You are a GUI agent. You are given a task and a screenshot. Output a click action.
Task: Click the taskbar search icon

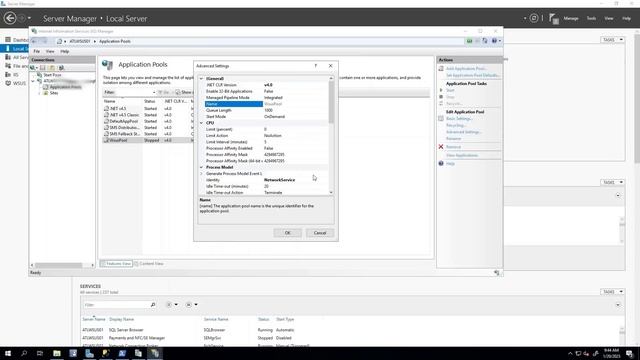point(24,353)
